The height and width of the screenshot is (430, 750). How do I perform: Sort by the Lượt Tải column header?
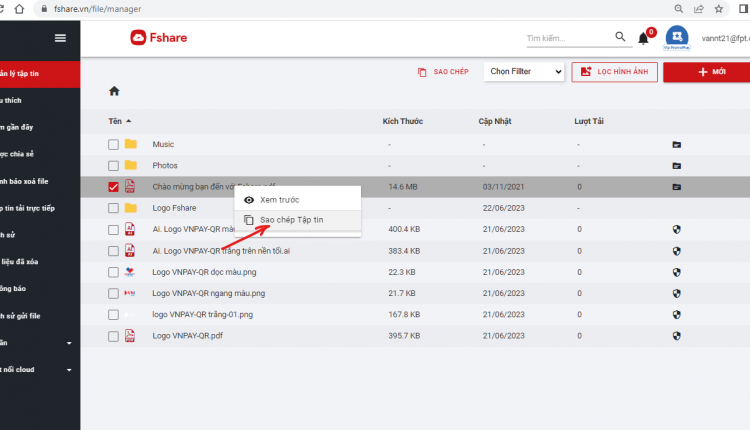coord(589,121)
